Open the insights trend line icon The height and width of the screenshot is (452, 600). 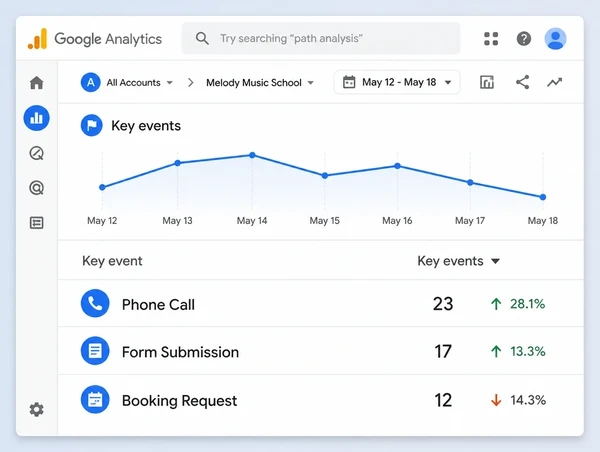554,82
